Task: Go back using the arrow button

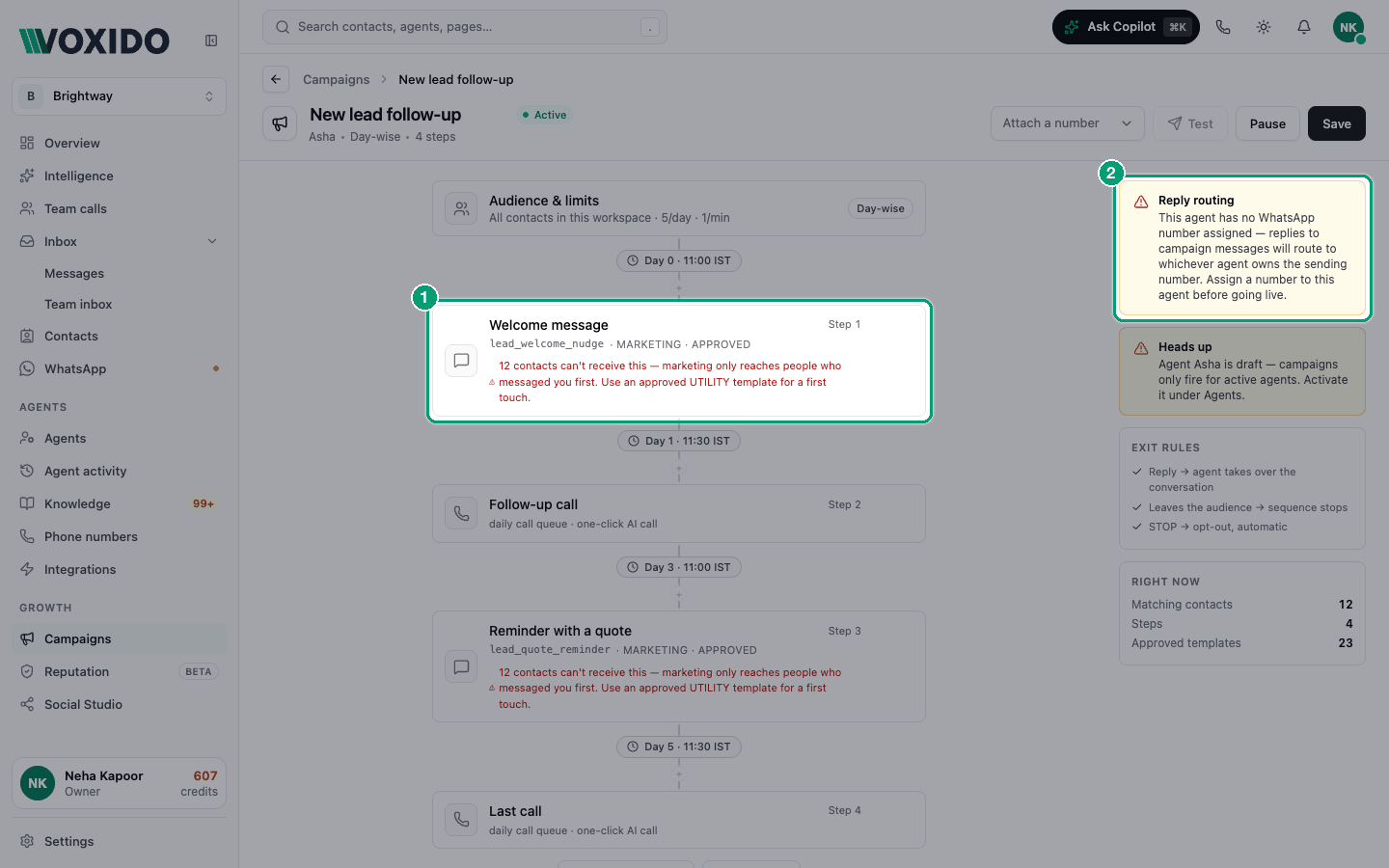Action: [276, 79]
